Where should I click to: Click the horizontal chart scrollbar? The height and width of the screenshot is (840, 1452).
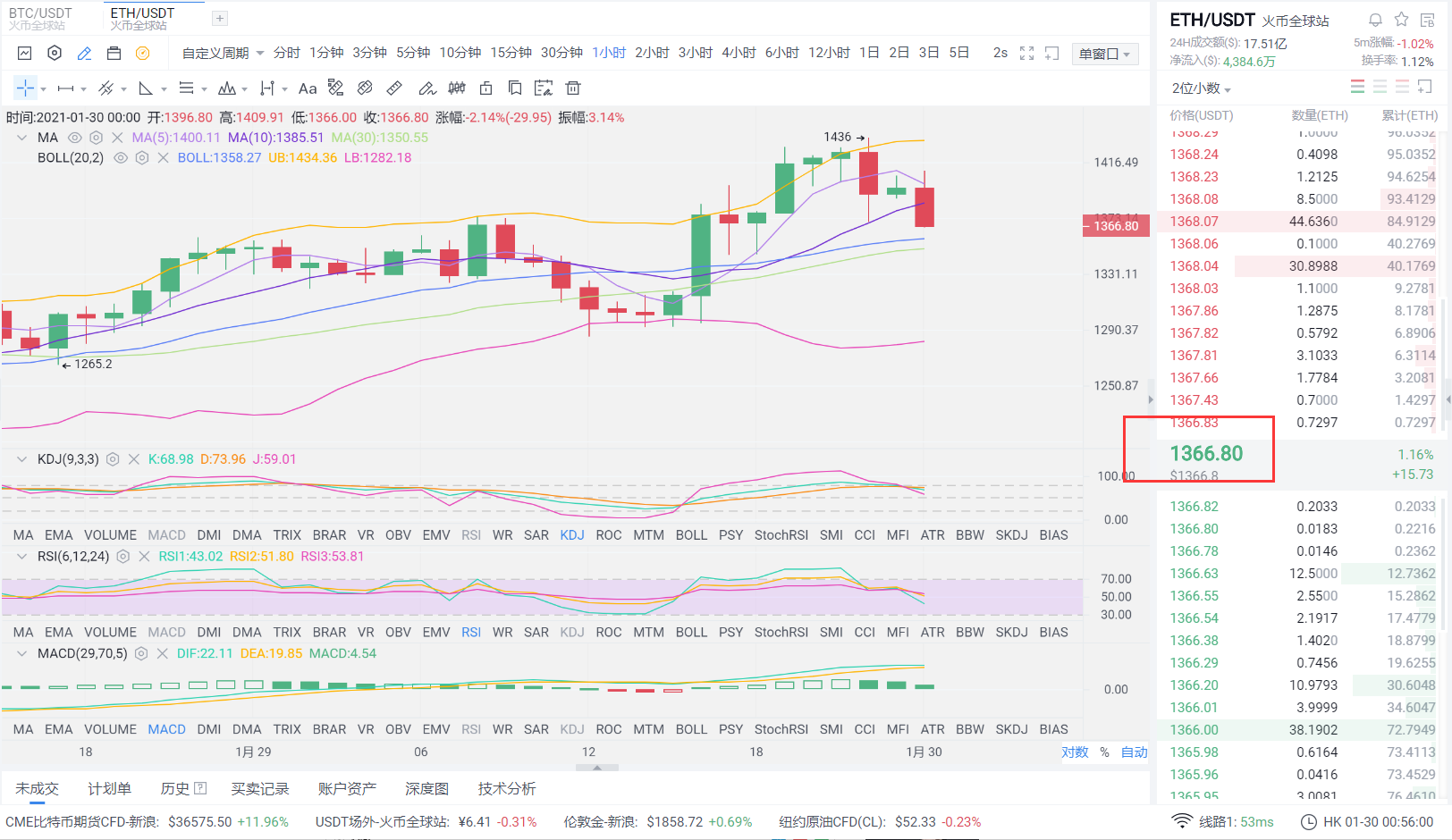click(596, 767)
